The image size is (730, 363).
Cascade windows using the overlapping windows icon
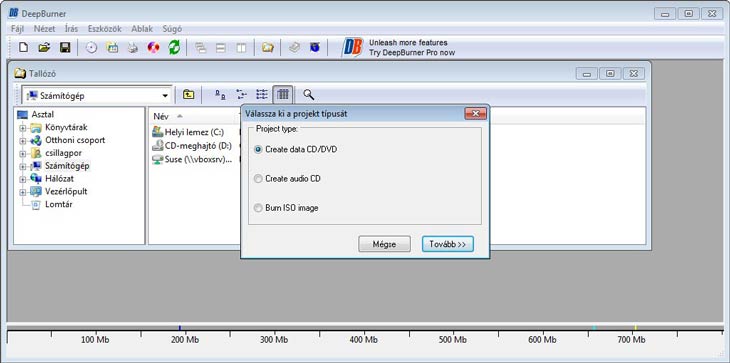(x=201, y=47)
